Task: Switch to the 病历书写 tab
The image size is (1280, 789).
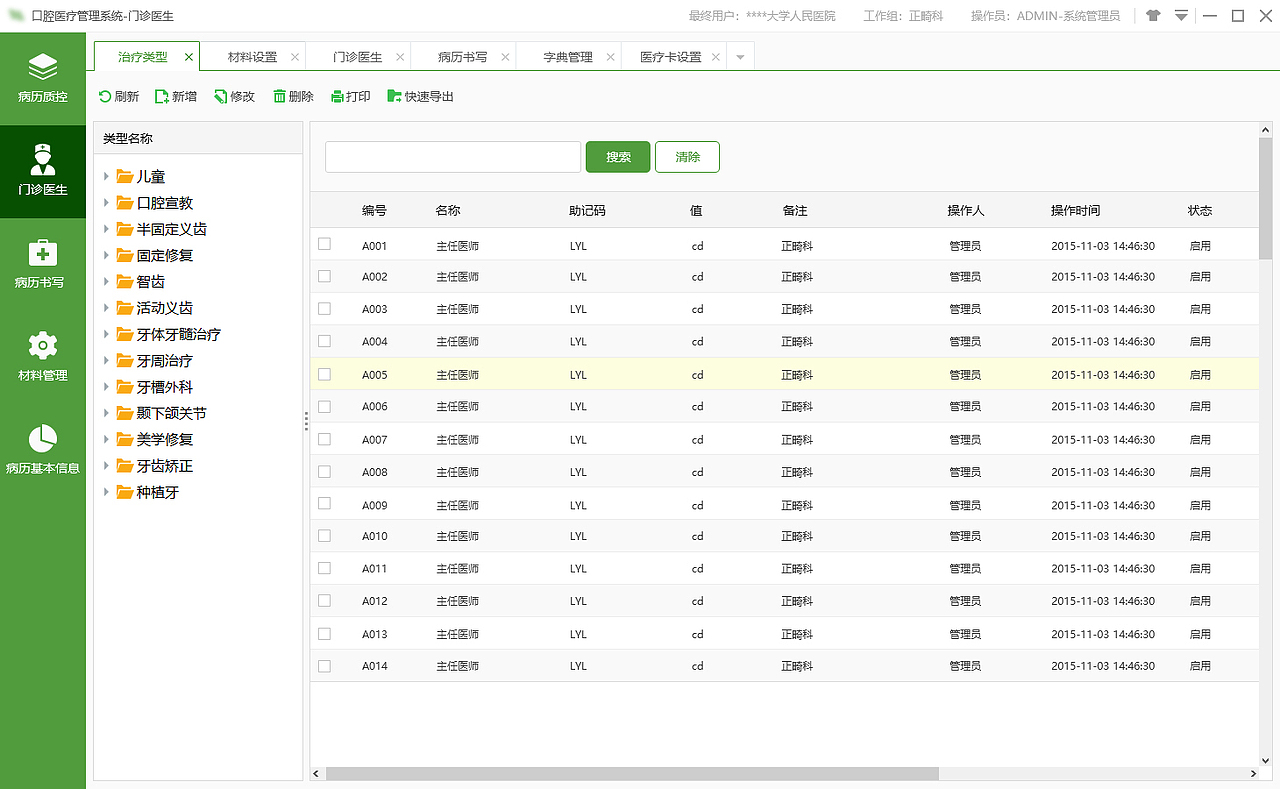Action: tap(463, 57)
